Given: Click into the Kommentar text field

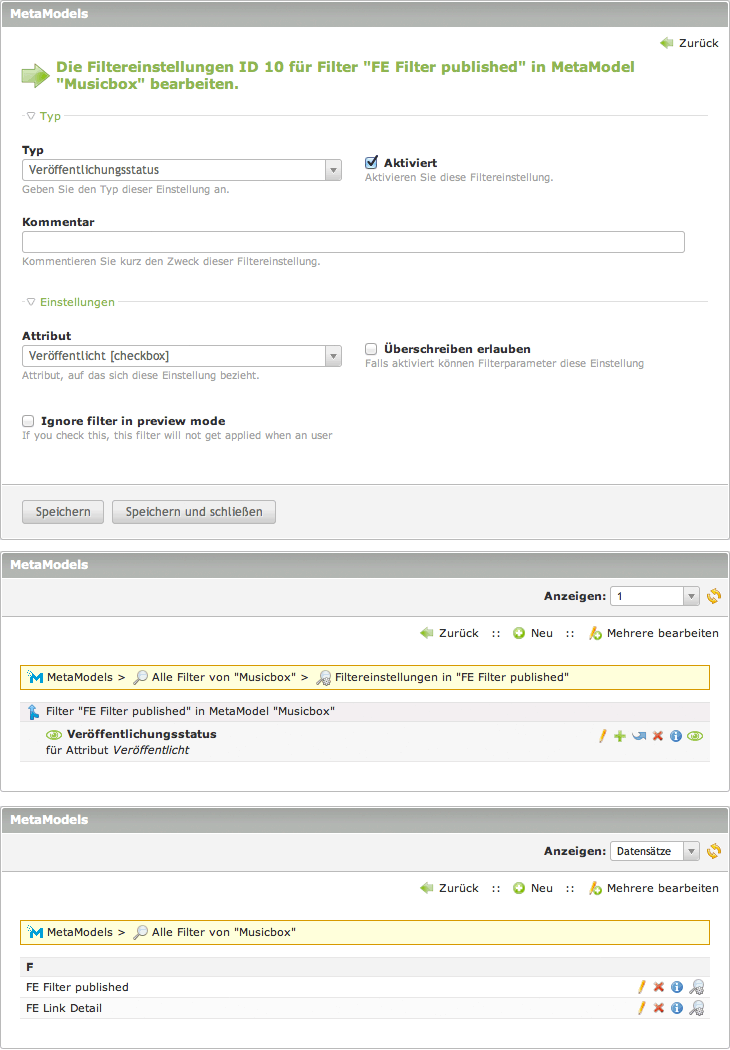Looking at the screenshot, I should pyautogui.click(x=353, y=242).
